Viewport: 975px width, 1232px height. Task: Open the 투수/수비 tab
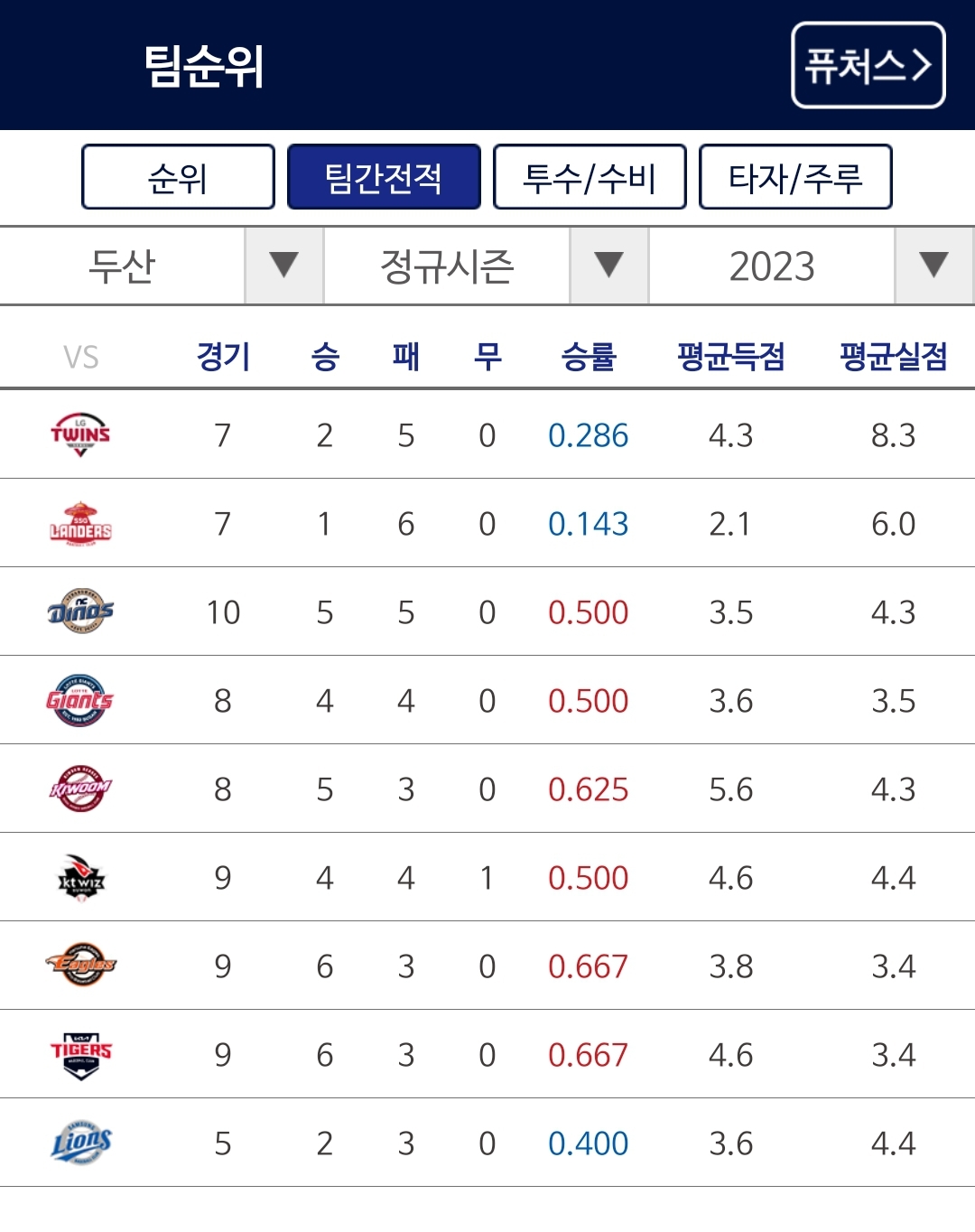(591, 178)
